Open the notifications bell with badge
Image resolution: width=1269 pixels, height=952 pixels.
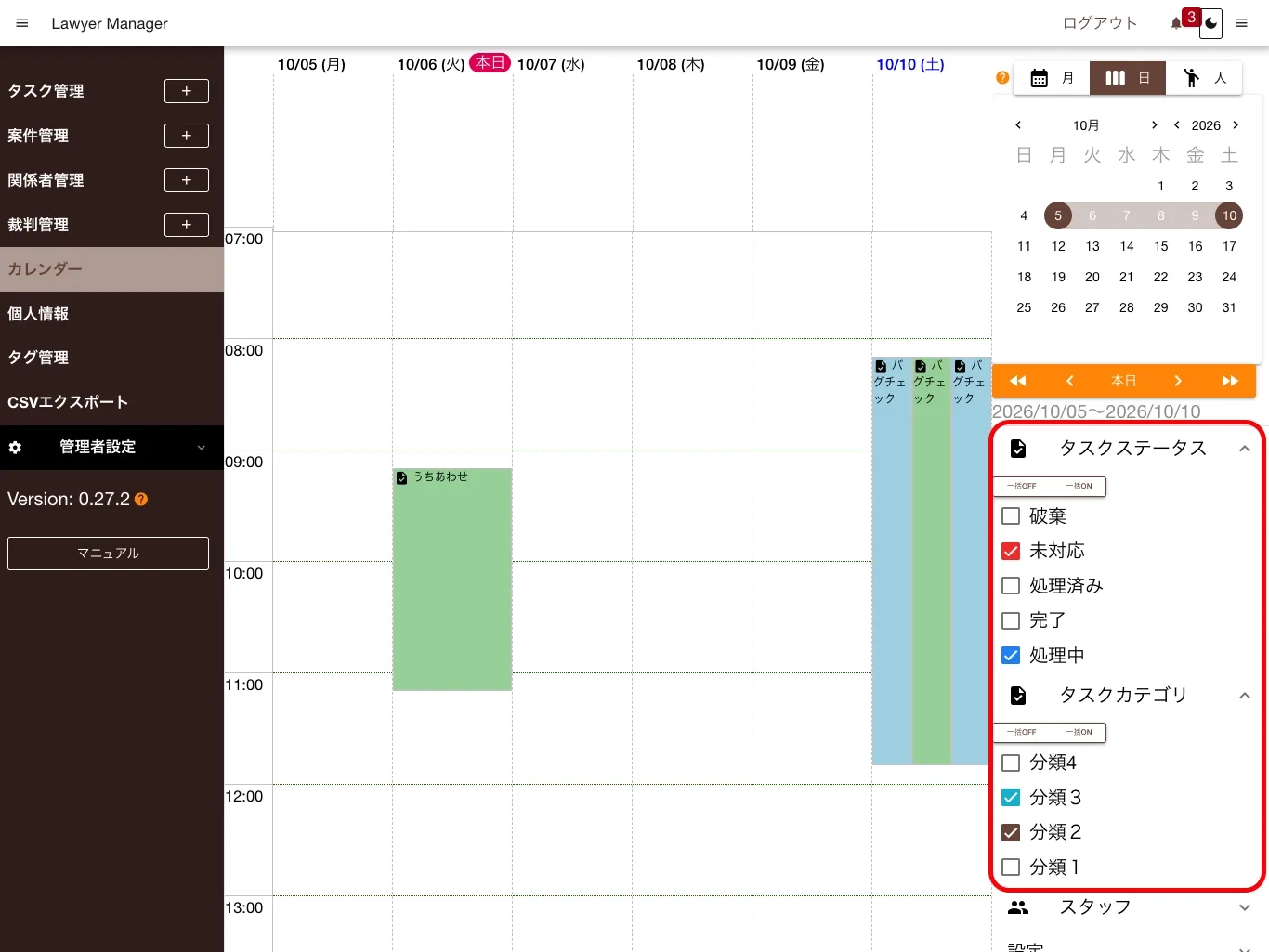(x=1177, y=23)
